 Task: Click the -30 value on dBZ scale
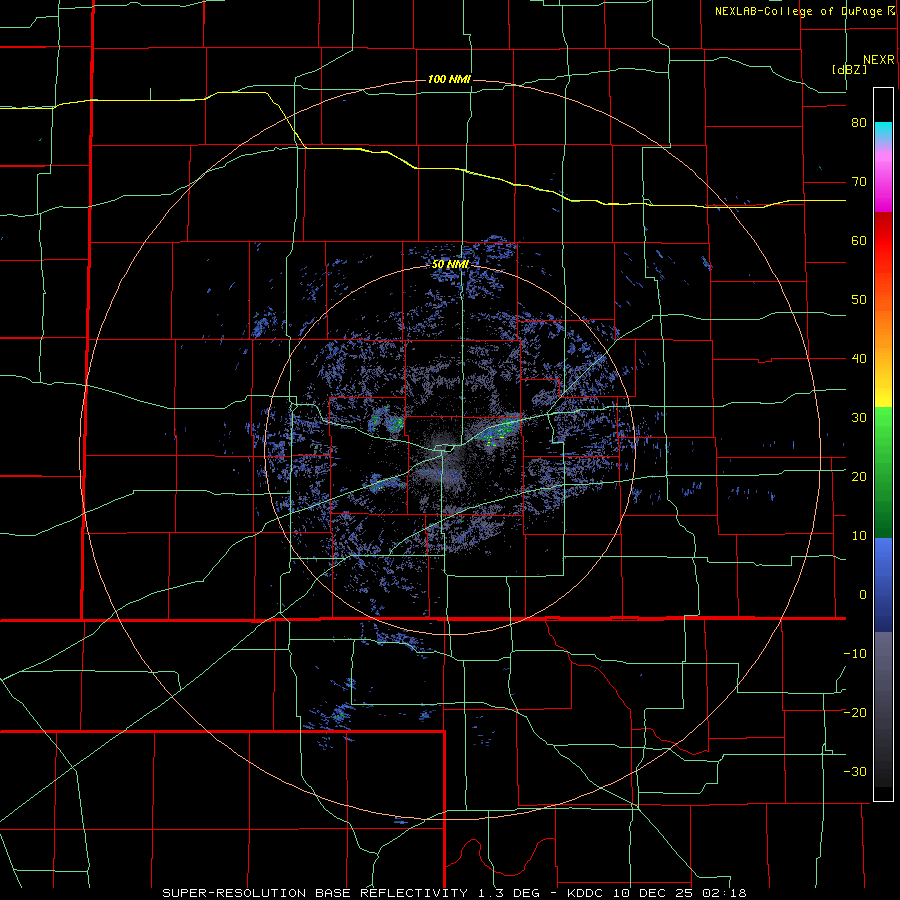coord(855,771)
